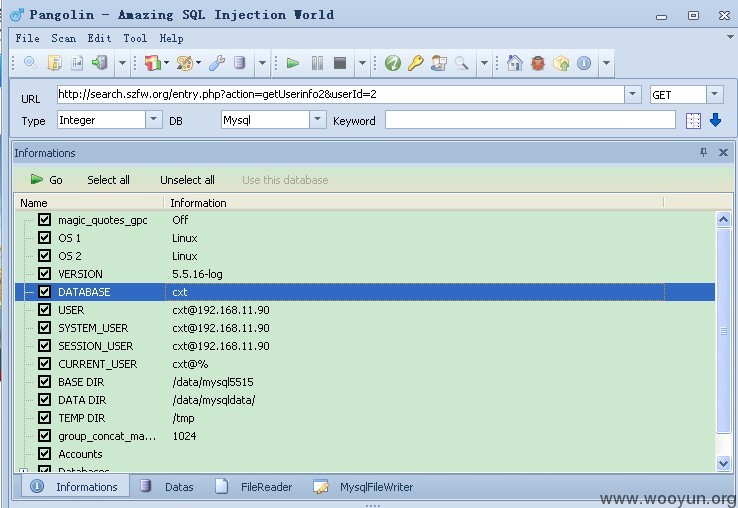Click the red-green books toolbar icon

pos(152,63)
